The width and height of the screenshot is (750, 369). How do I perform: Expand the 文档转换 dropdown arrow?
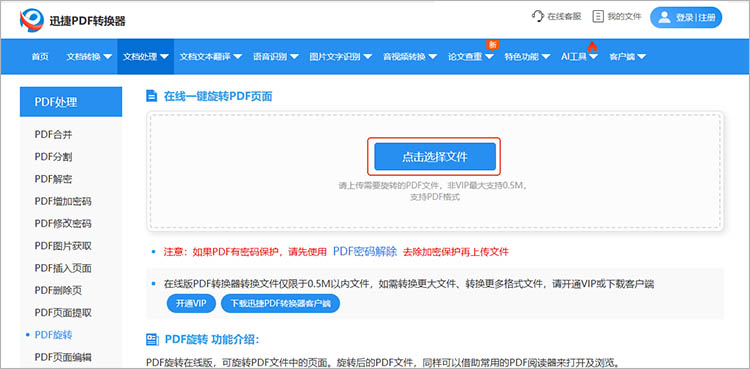108,56
